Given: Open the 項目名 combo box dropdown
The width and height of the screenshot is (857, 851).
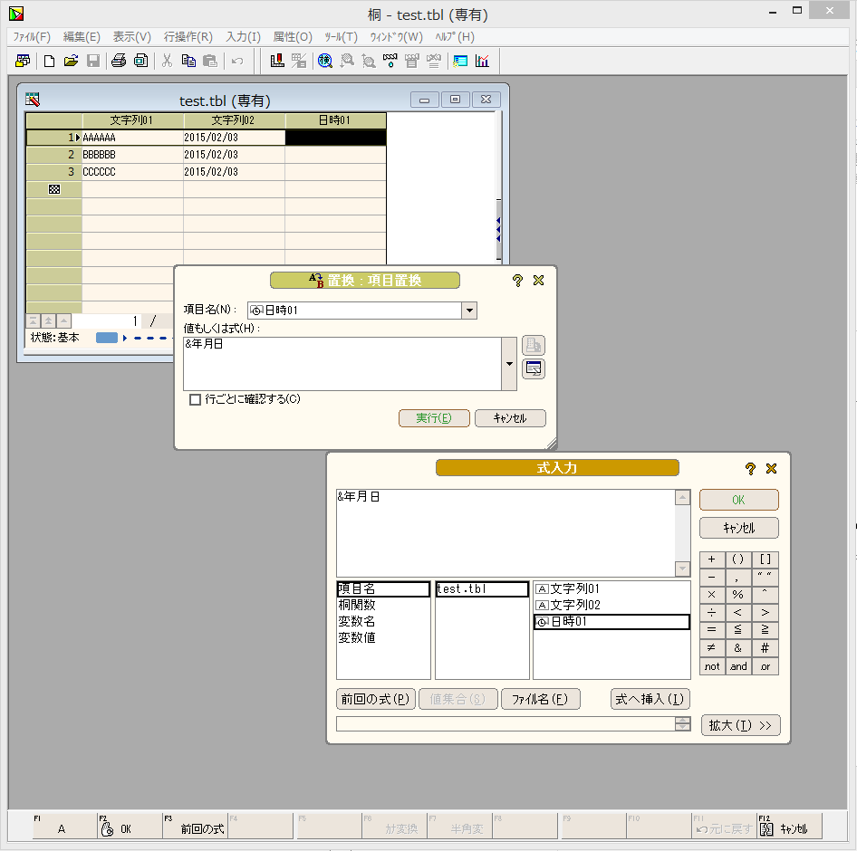Looking at the screenshot, I should pyautogui.click(x=469, y=311).
